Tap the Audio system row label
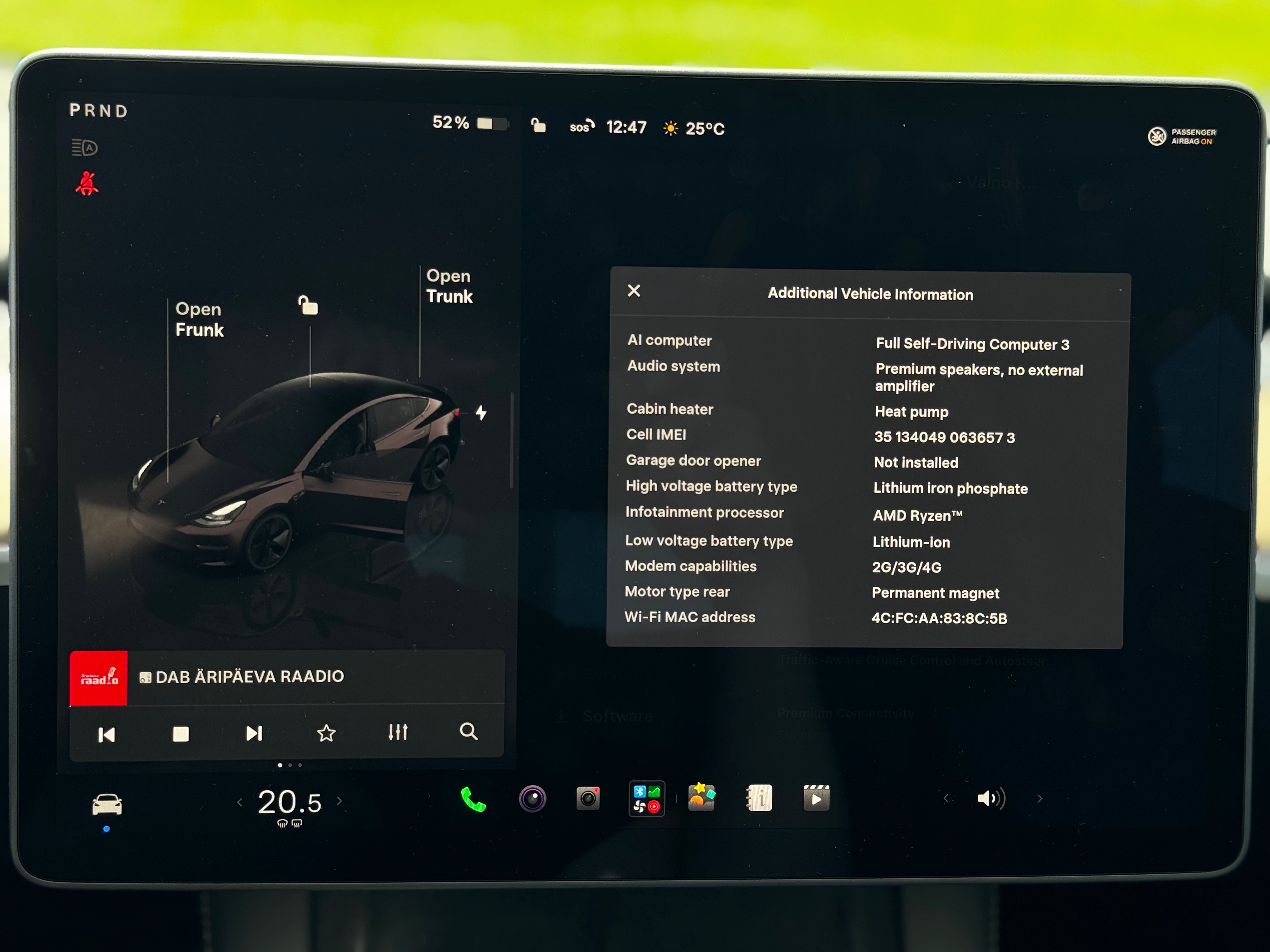 673,367
